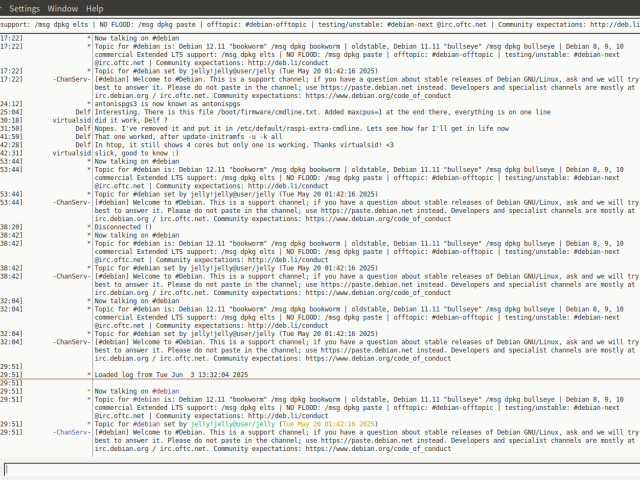Click the green jelly!jelly@user/jelly hostmask
Image resolution: width=640 pixels, height=480 pixels.
pos(233,424)
